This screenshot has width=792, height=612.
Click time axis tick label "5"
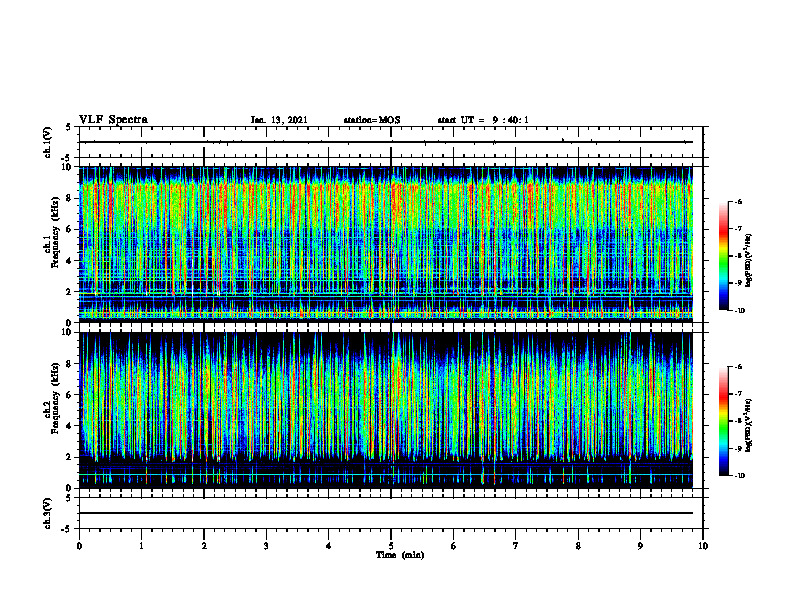[x=391, y=546]
